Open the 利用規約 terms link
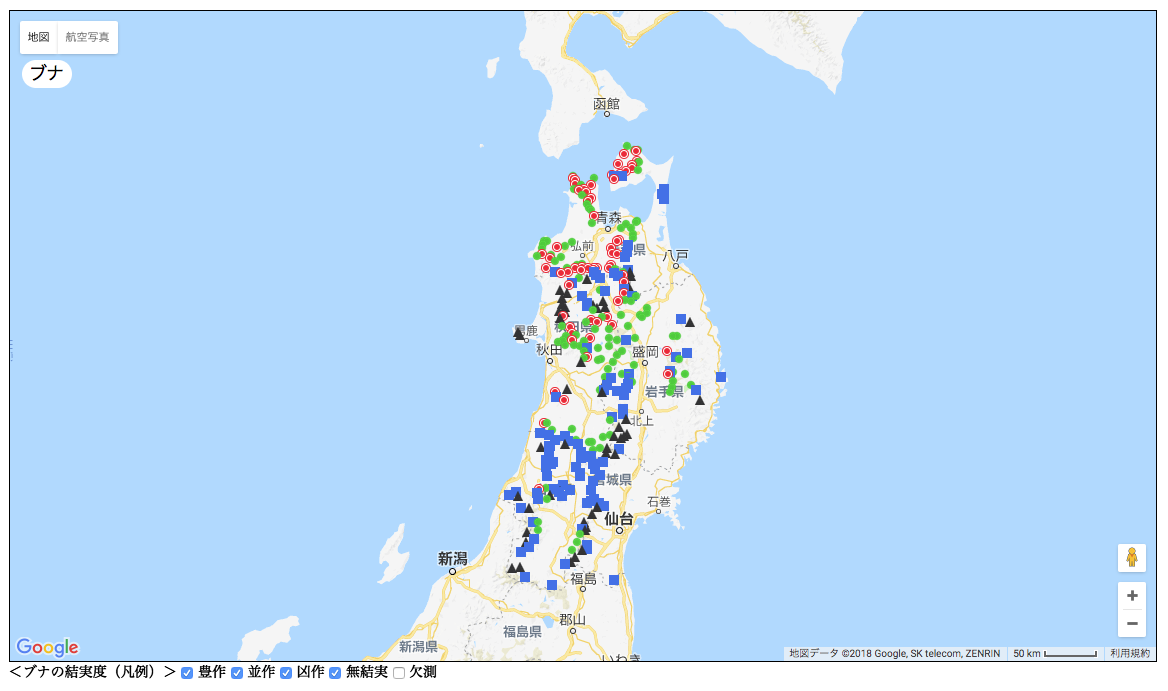 click(1129, 653)
